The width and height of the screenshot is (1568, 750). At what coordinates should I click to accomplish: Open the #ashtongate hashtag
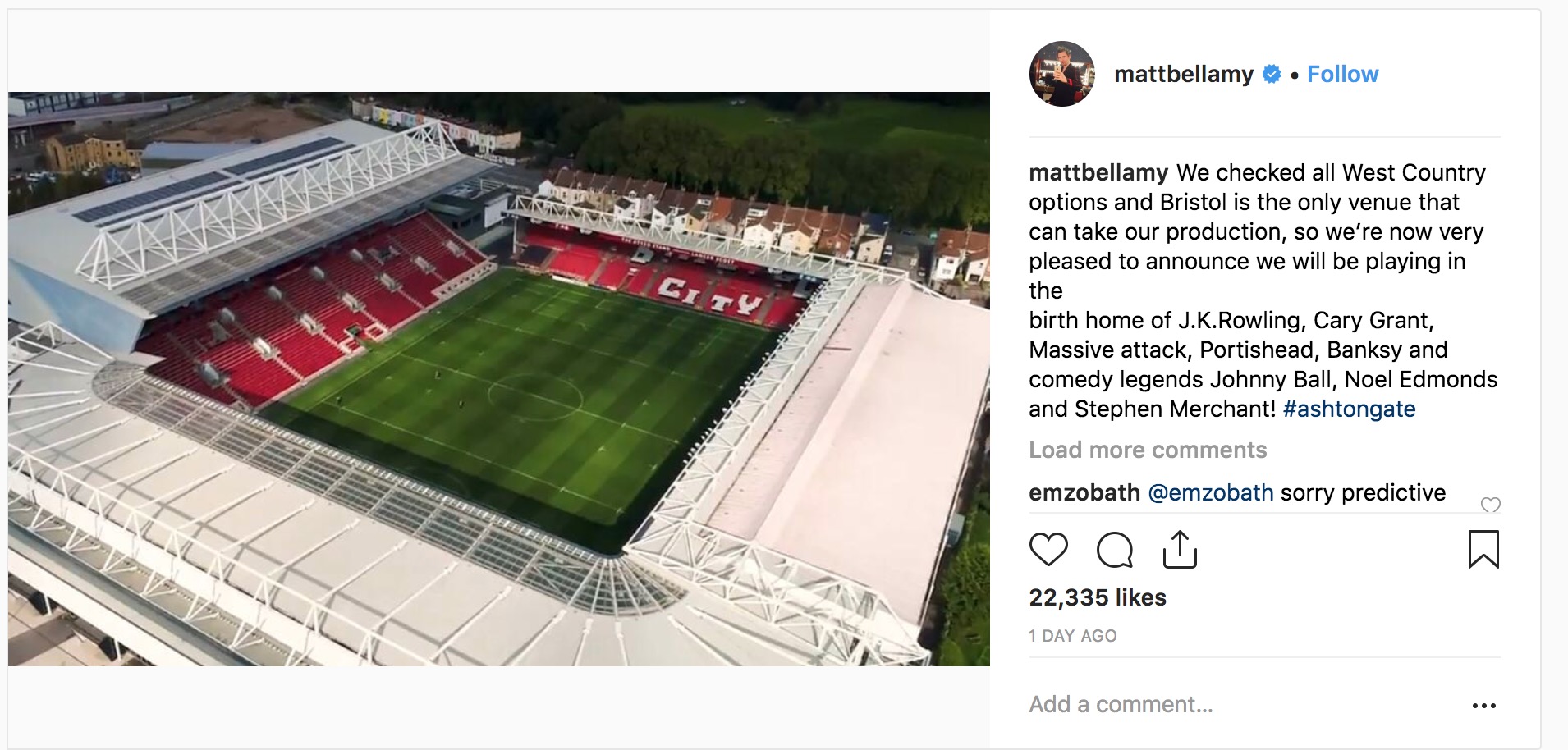pyautogui.click(x=1349, y=409)
